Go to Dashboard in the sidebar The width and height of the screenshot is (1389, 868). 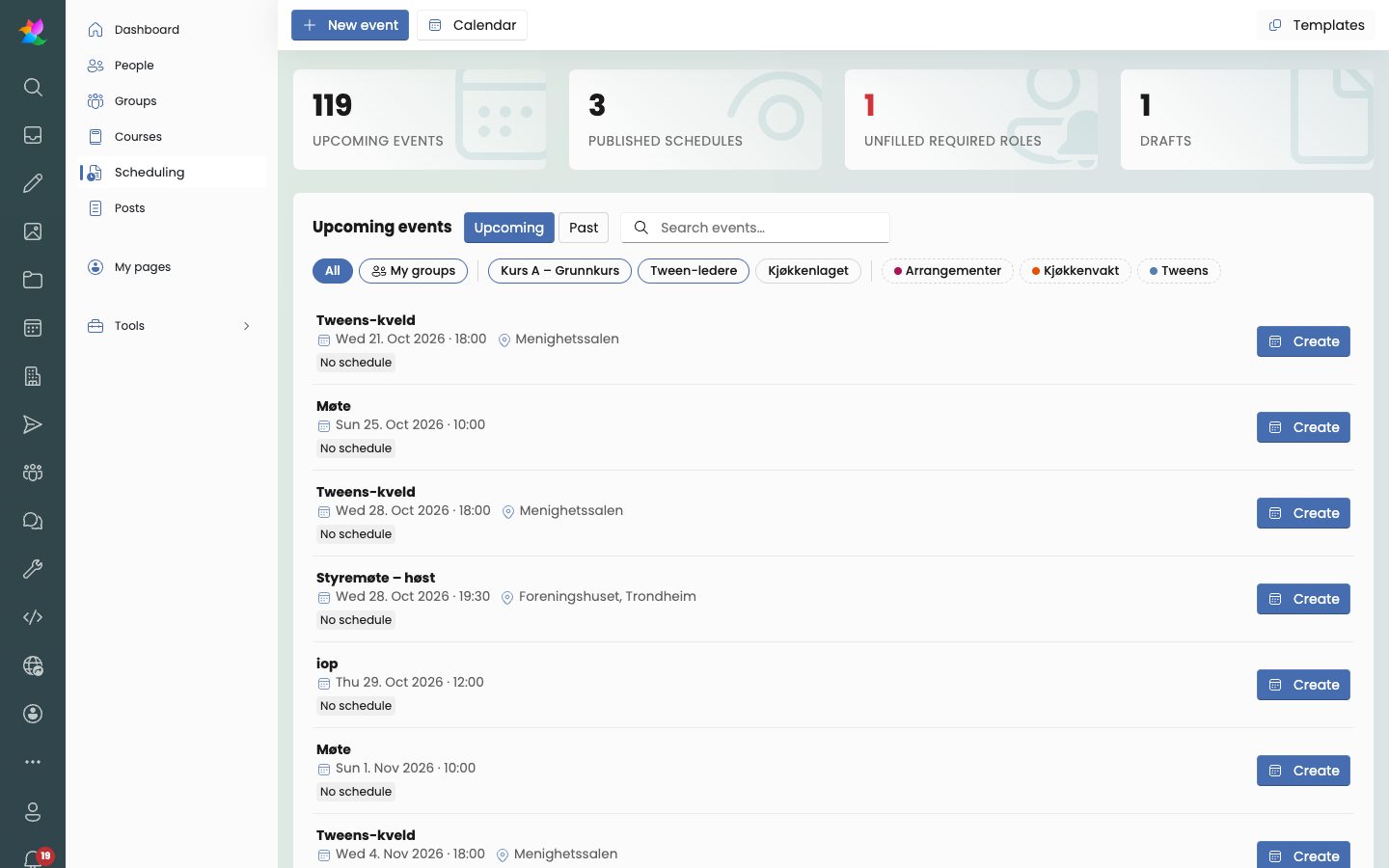pos(172,30)
